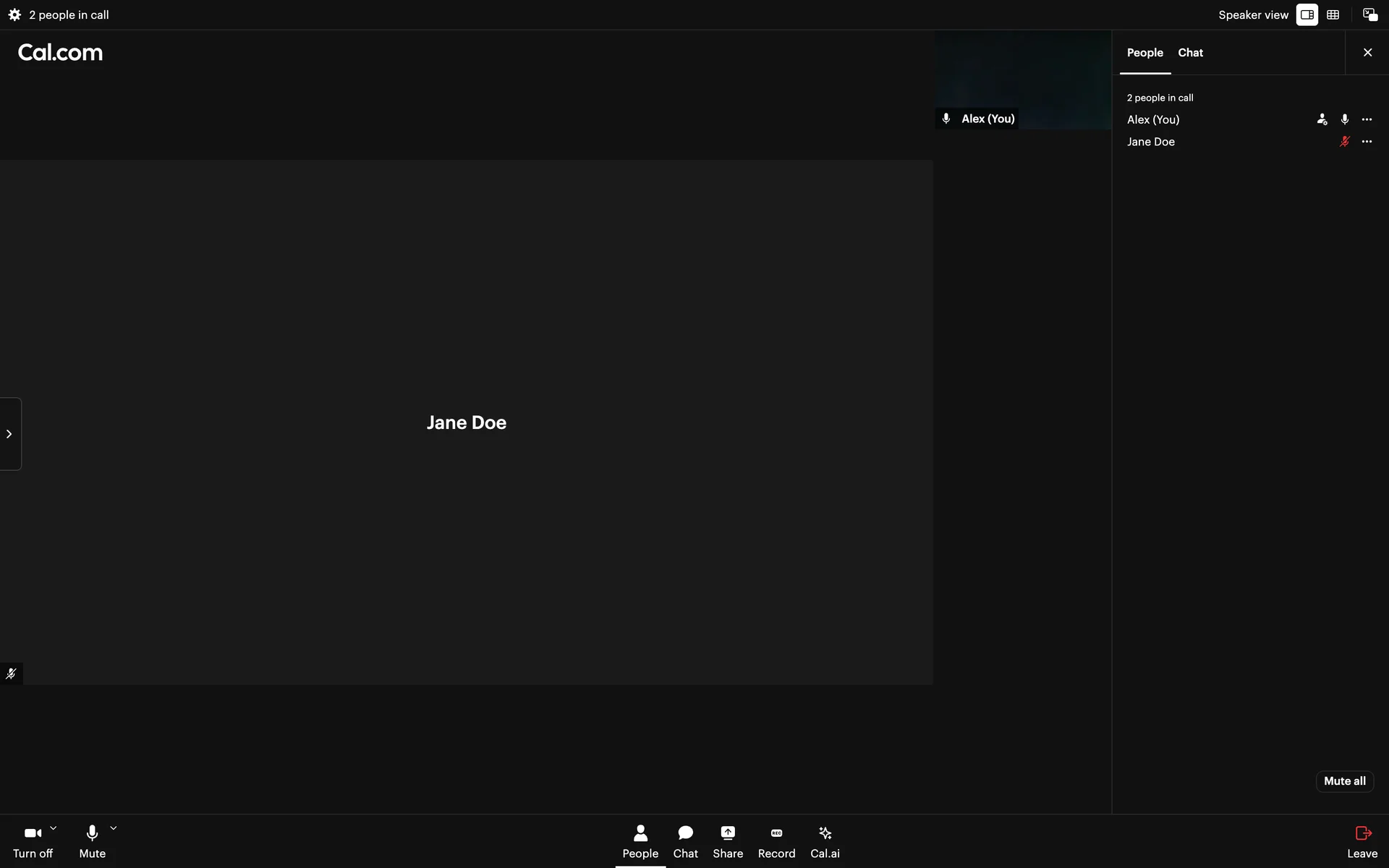Mute your microphone in bottom bar
This screenshot has height=868, width=1389.
[x=92, y=841]
